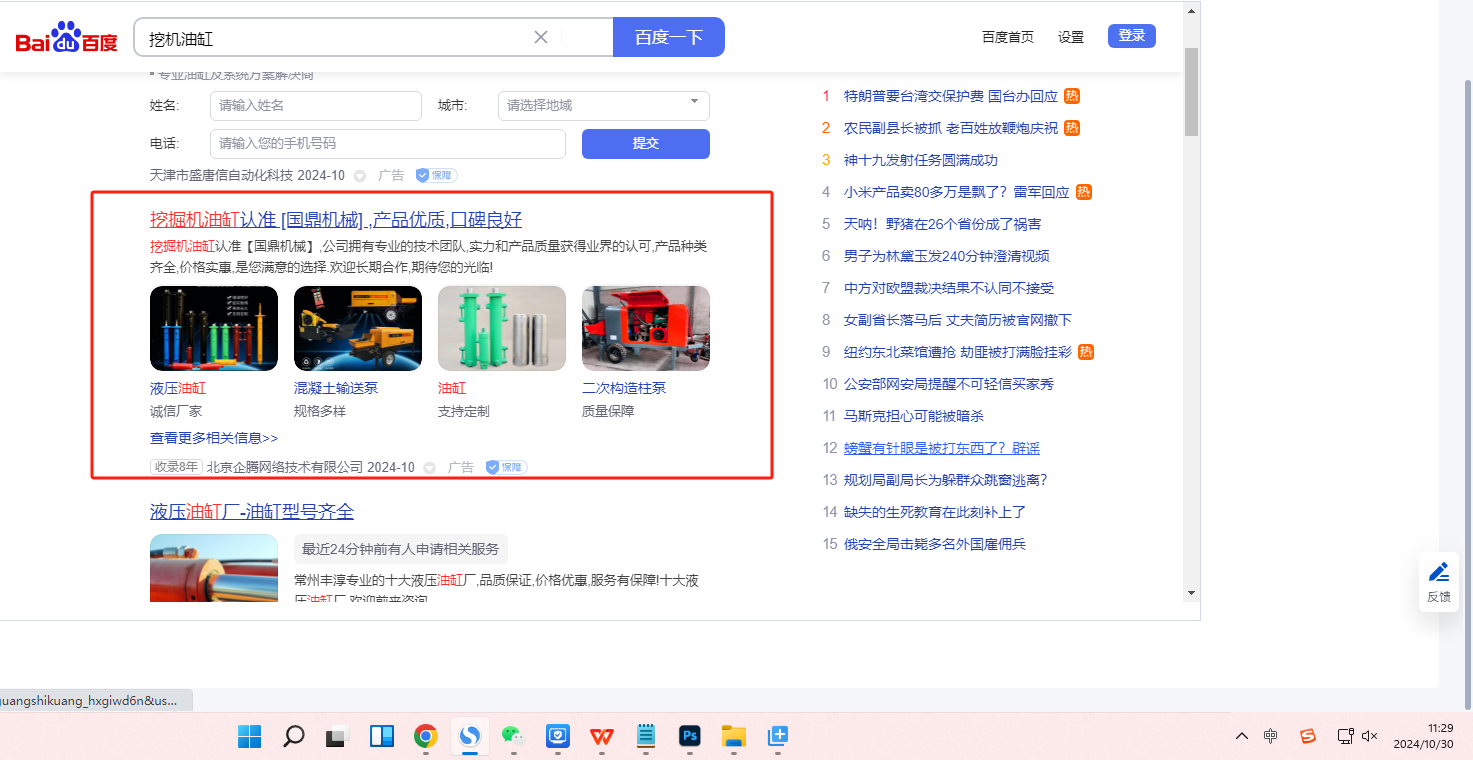Open hot search 螃蟹有针眼是被打东西了?辟谣
This screenshot has height=760, width=1473.
(942, 448)
